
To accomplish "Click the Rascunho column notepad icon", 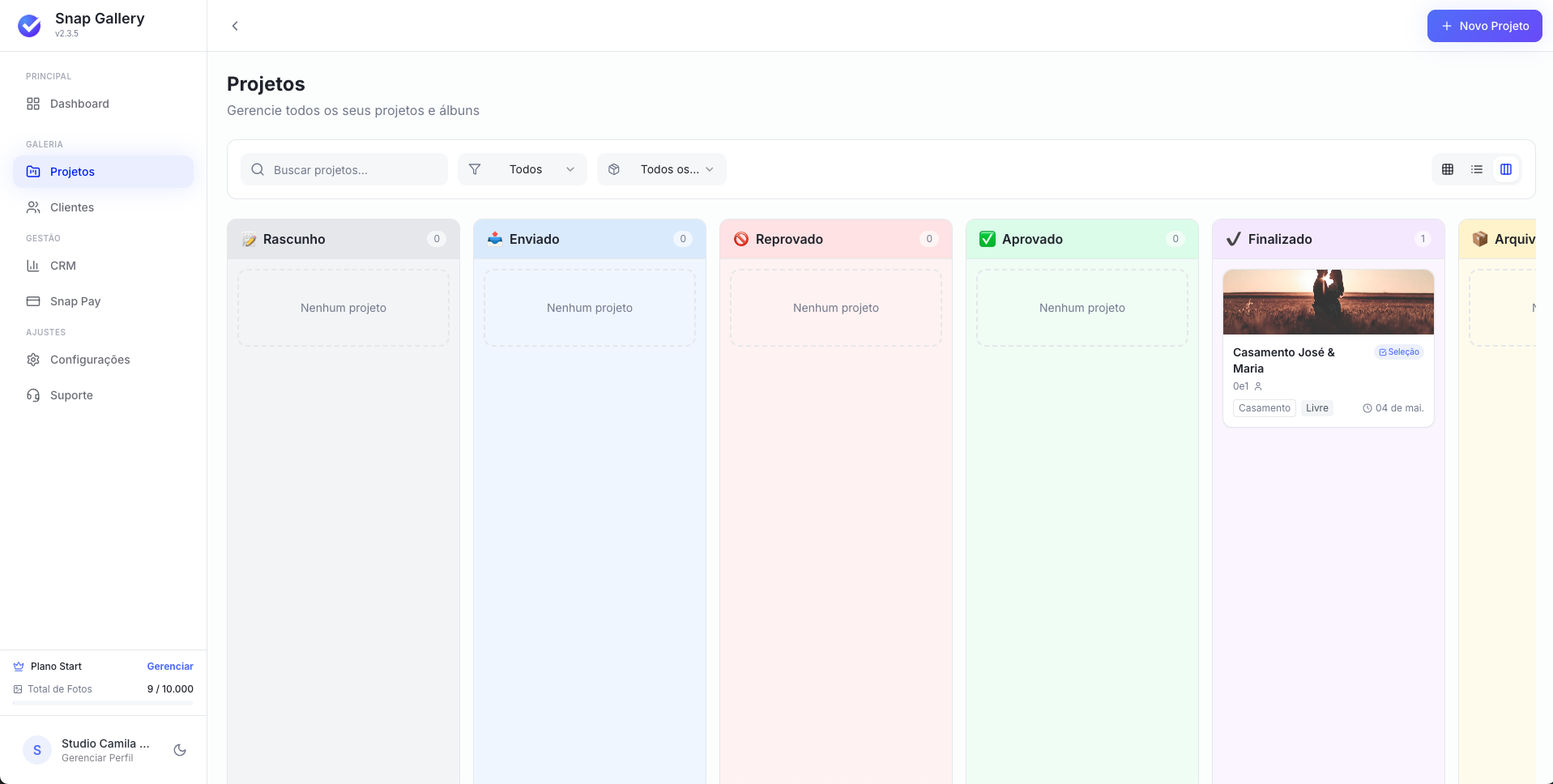I will (250, 240).
